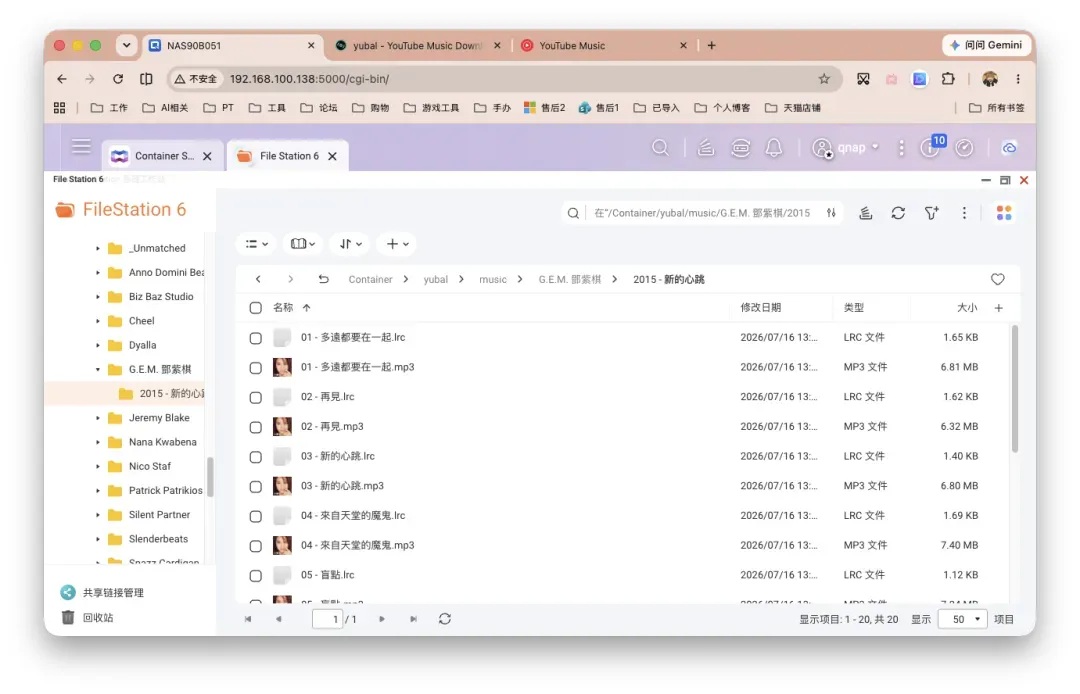The image size is (1080, 694).
Task: Open the QTS more options dots icon
Action: pyautogui.click(x=901, y=147)
